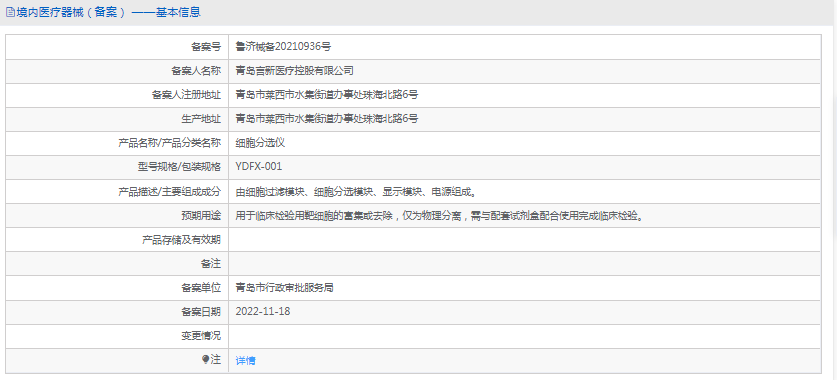Click the 变更情况 row label
The image size is (837, 380).
point(201,336)
